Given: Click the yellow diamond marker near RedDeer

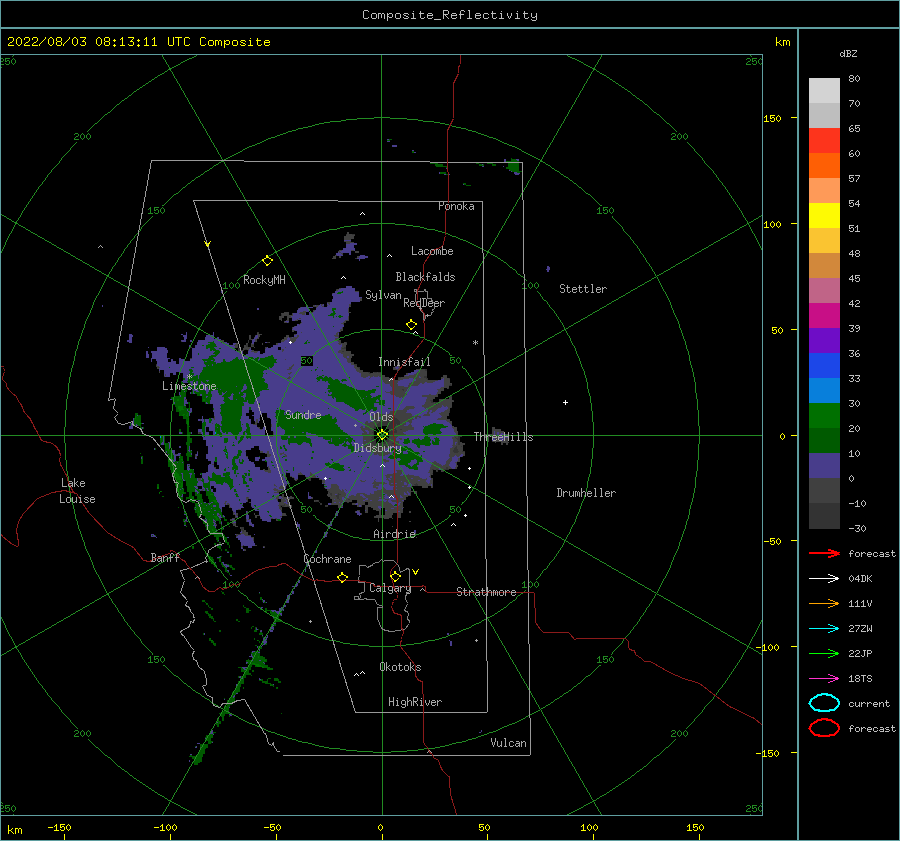Looking at the screenshot, I should click(x=411, y=325).
